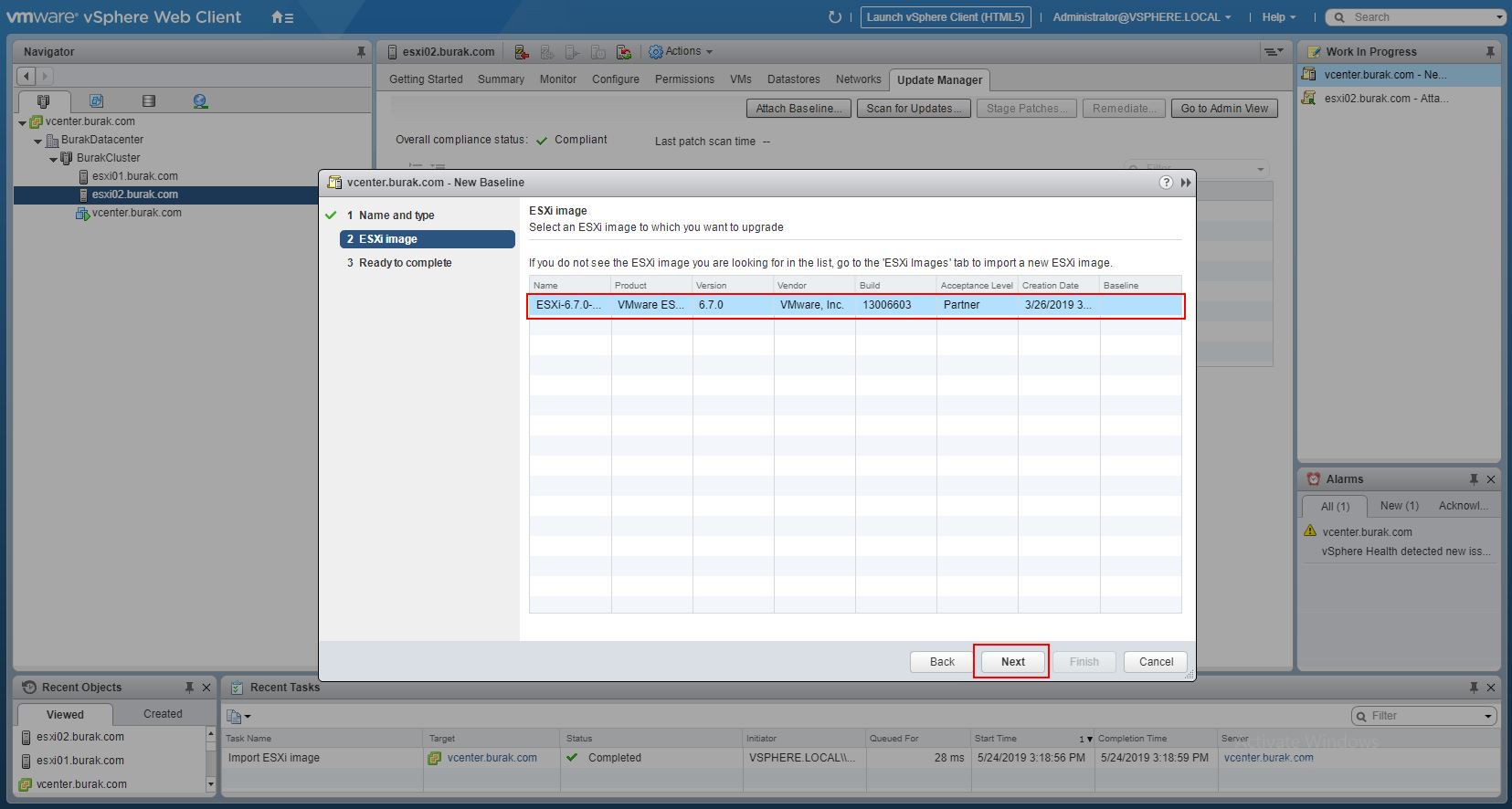Open help in New Baseline dialog

click(1166, 183)
